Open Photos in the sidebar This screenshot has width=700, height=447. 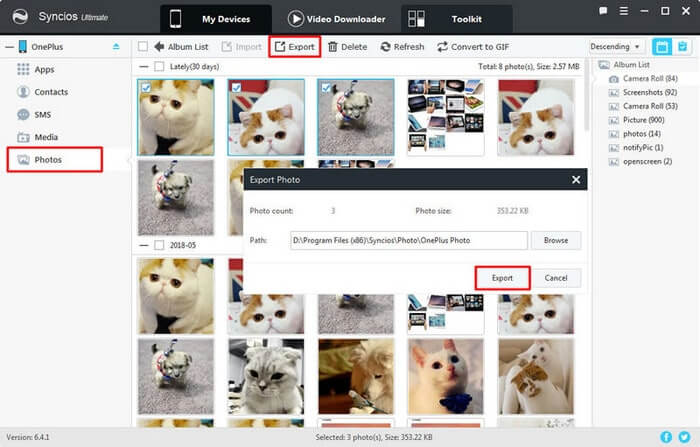click(x=54, y=159)
